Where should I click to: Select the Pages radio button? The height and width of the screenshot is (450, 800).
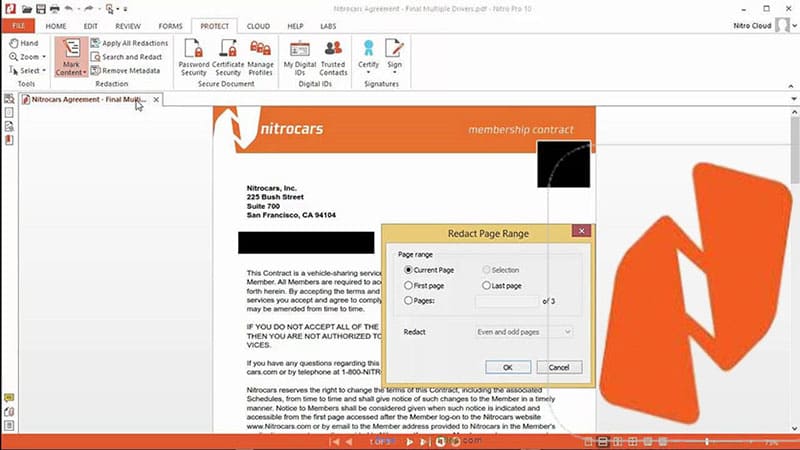point(408,301)
